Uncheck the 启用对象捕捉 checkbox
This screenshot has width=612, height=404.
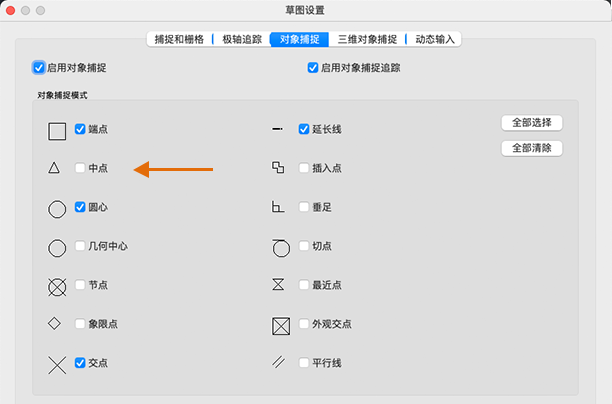39,68
